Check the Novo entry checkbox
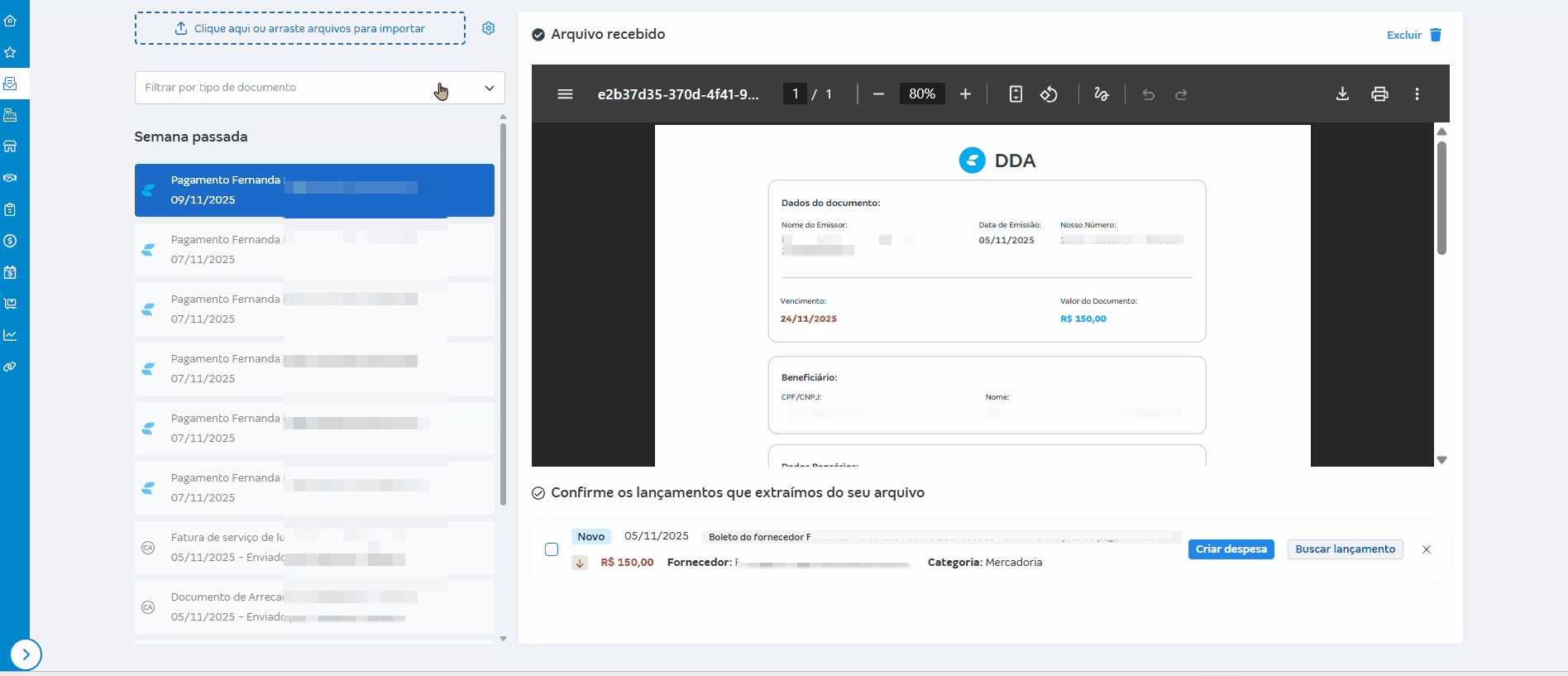 [552, 549]
